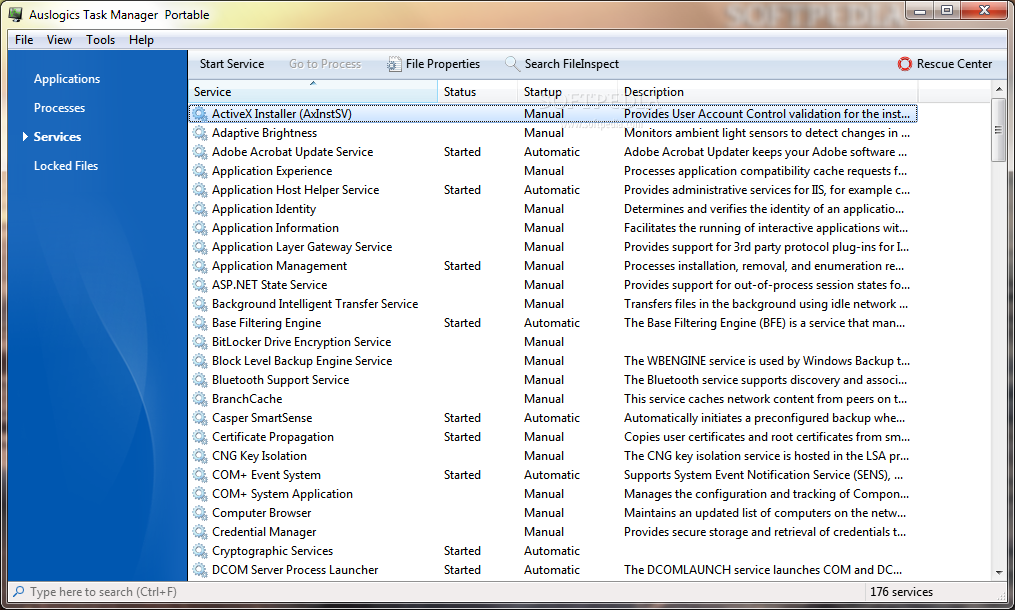
Task: Open the Locked Files section
Action: point(65,166)
